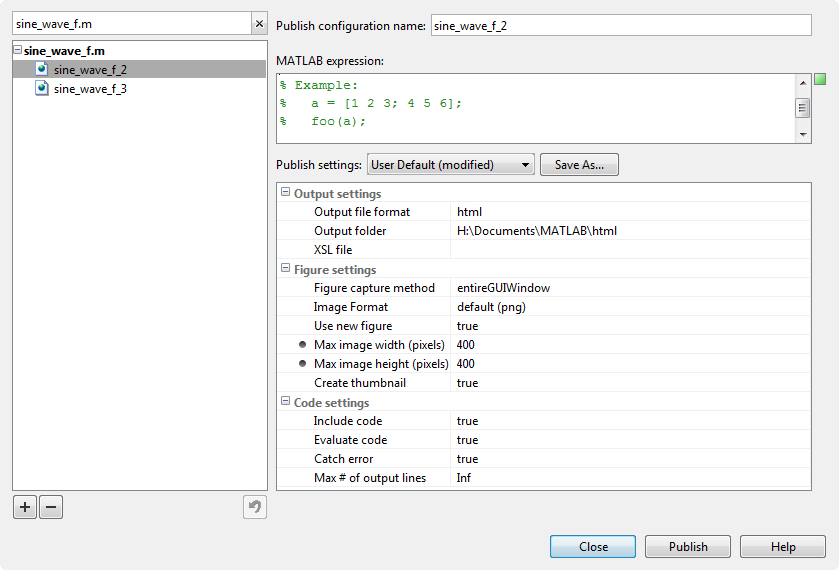Click the expression box scroll down arrow

pos(803,134)
